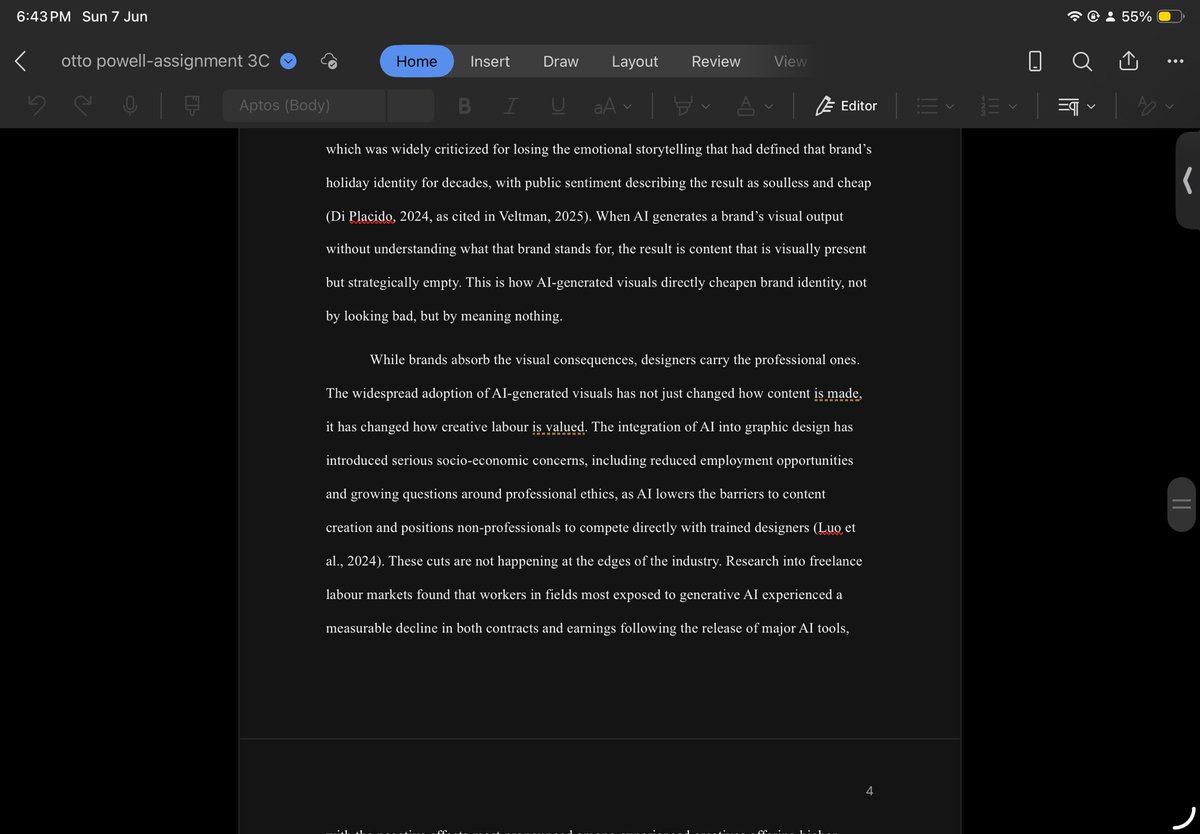Image resolution: width=1200 pixels, height=834 pixels.
Task: Expand the paragraph formatting chevron
Action: coord(1091,106)
